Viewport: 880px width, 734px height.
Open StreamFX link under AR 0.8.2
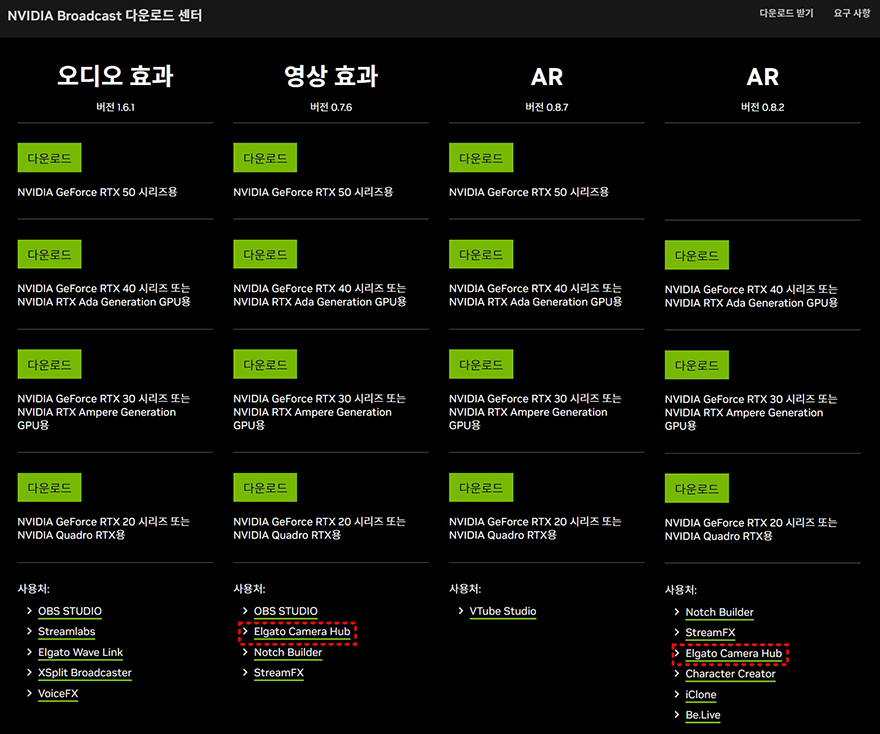(711, 632)
